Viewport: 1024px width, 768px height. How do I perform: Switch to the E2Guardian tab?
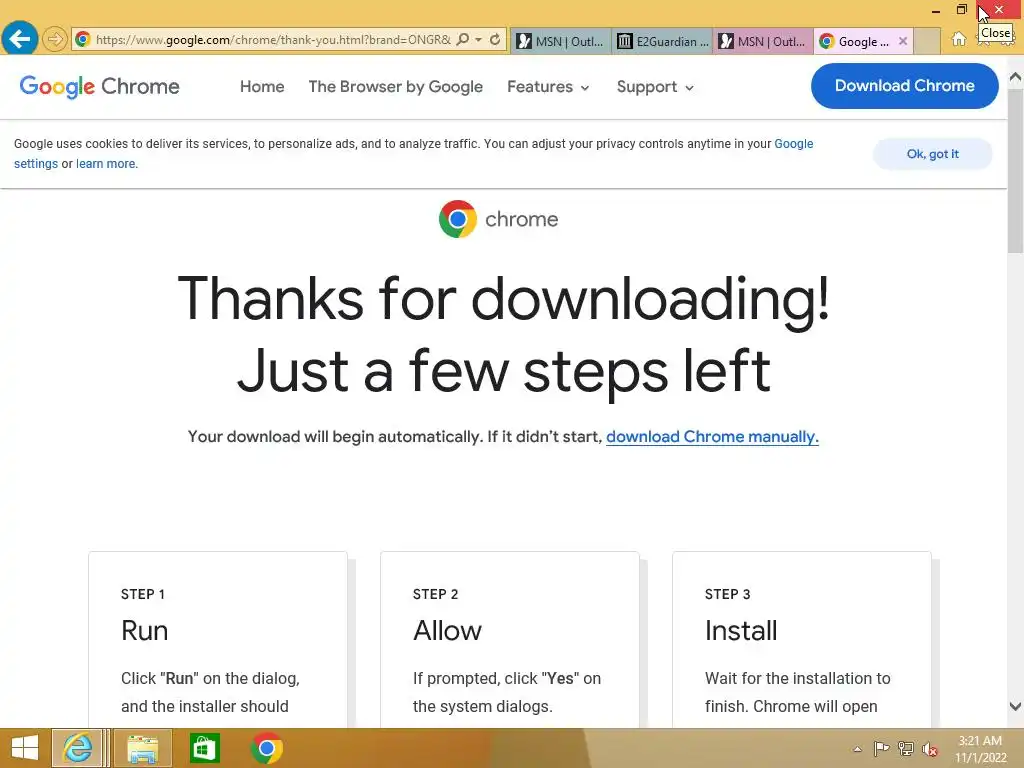(x=662, y=41)
